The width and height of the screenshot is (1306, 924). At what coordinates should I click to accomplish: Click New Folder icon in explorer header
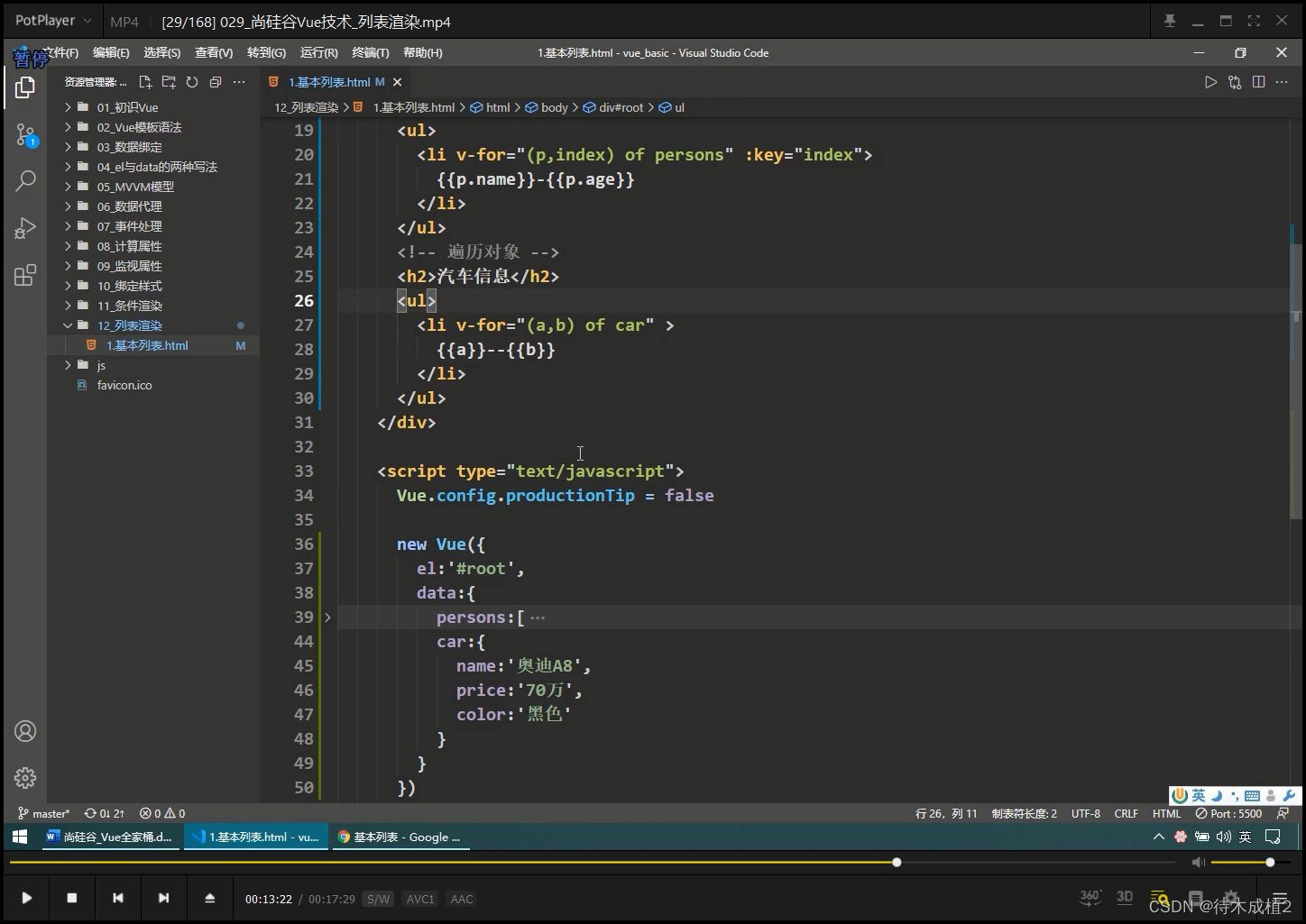(169, 82)
